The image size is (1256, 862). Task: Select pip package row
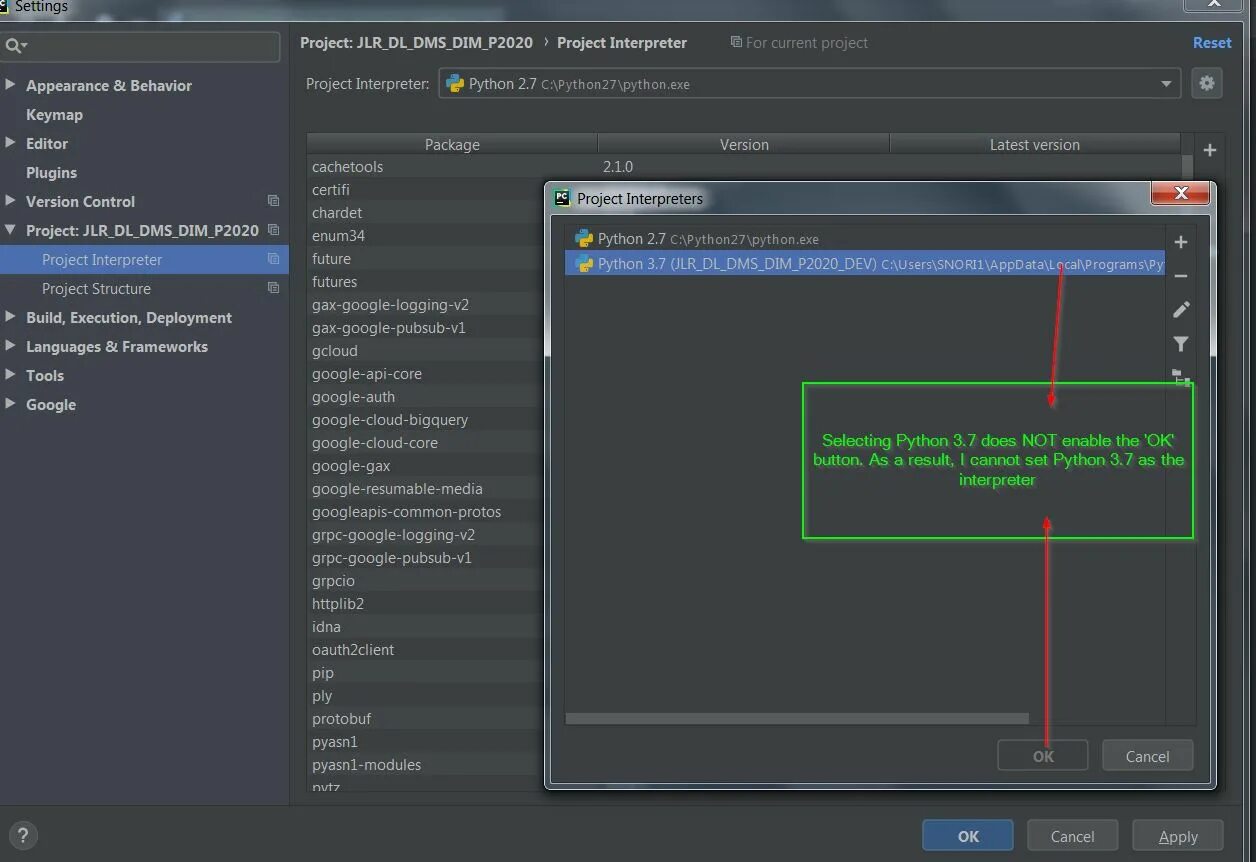tap(323, 672)
